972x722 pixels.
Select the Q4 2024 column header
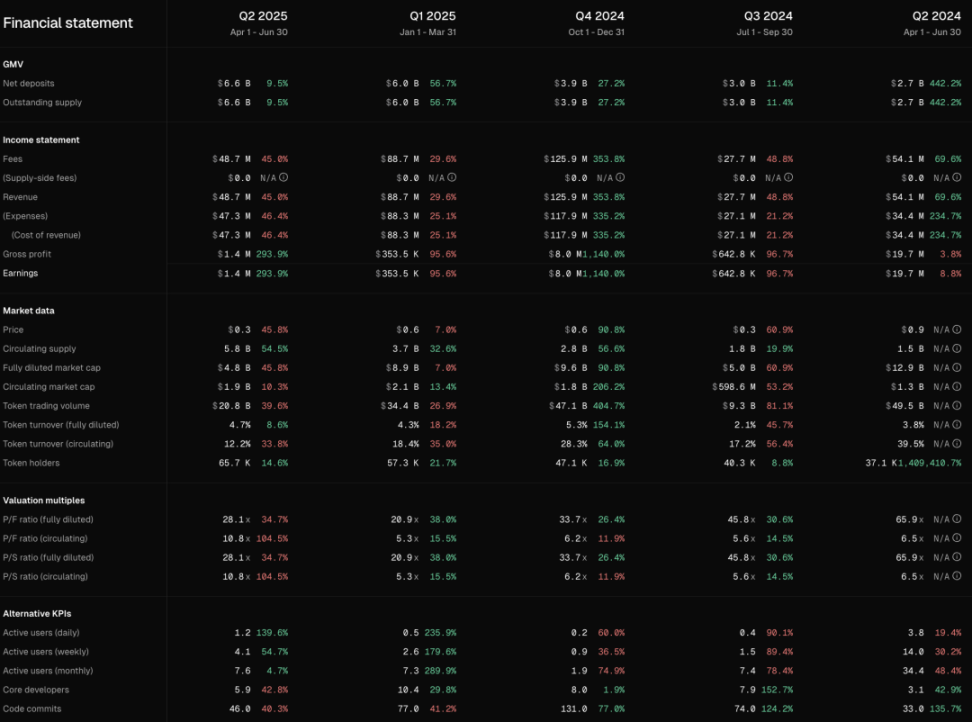tap(600, 17)
